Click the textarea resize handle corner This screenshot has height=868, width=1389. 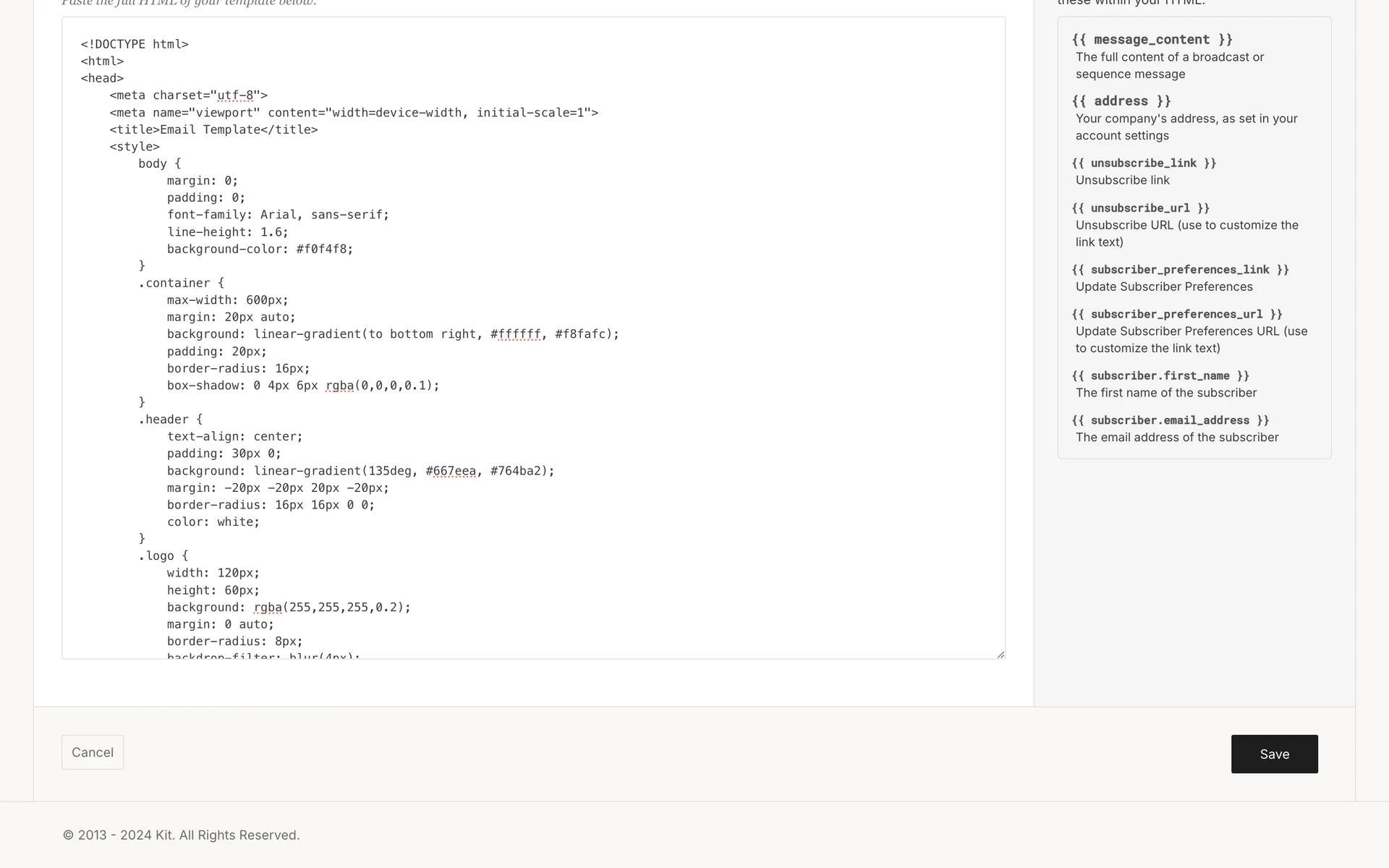tap(1001, 654)
